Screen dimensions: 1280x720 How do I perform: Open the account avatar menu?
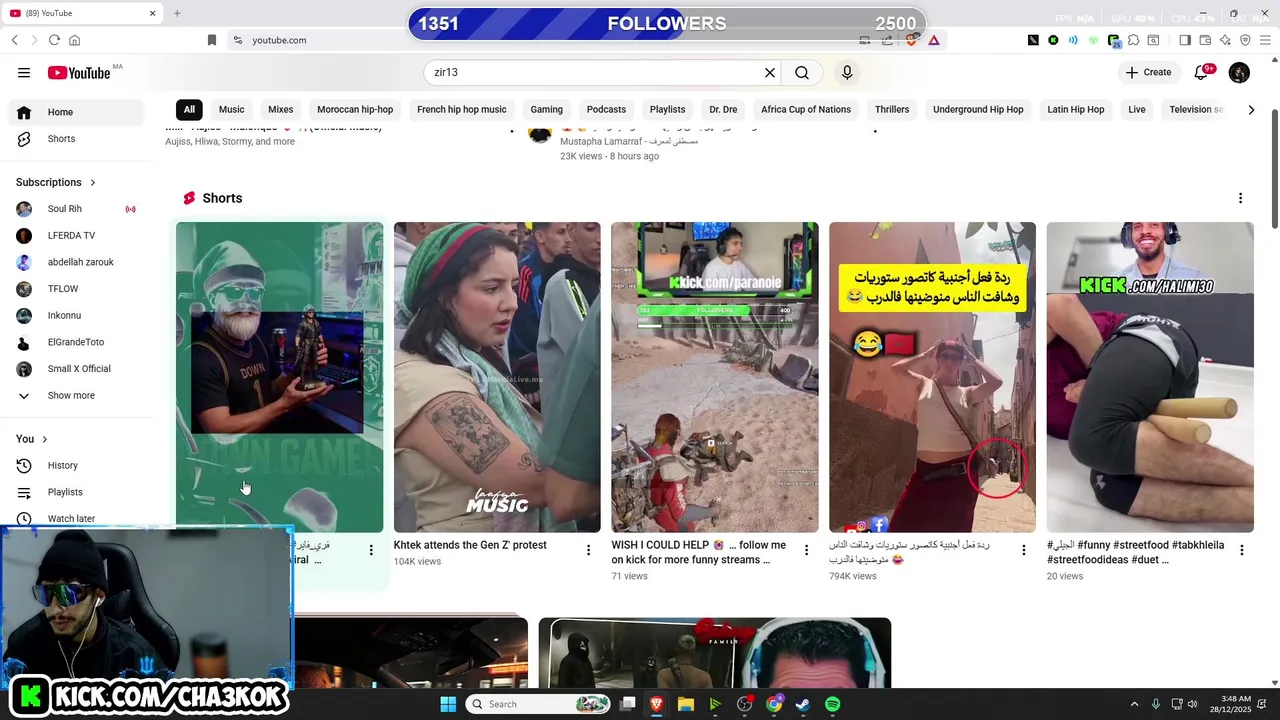(x=1239, y=72)
